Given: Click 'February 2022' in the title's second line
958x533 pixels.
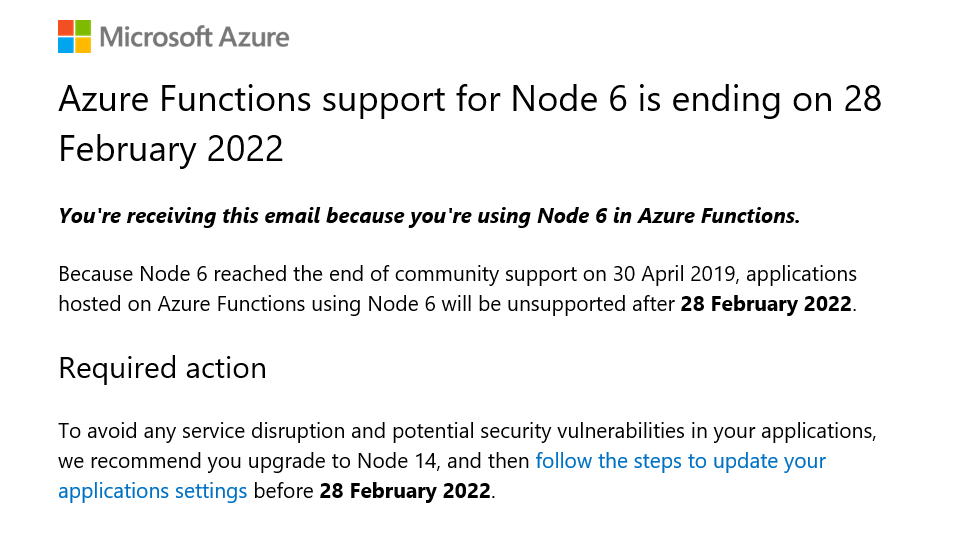Looking at the screenshot, I should tap(171, 149).
